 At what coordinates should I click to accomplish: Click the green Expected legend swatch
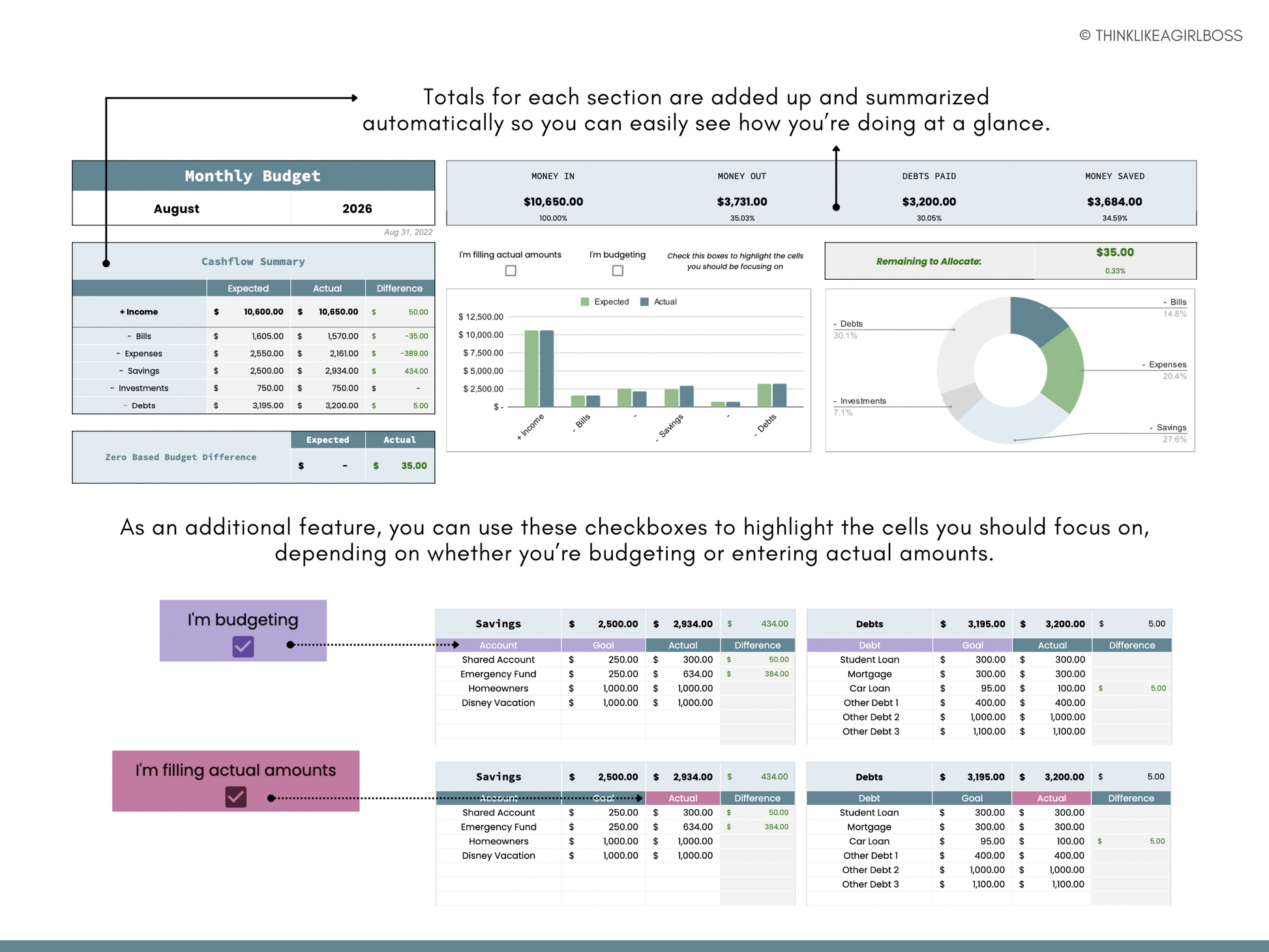(x=585, y=302)
